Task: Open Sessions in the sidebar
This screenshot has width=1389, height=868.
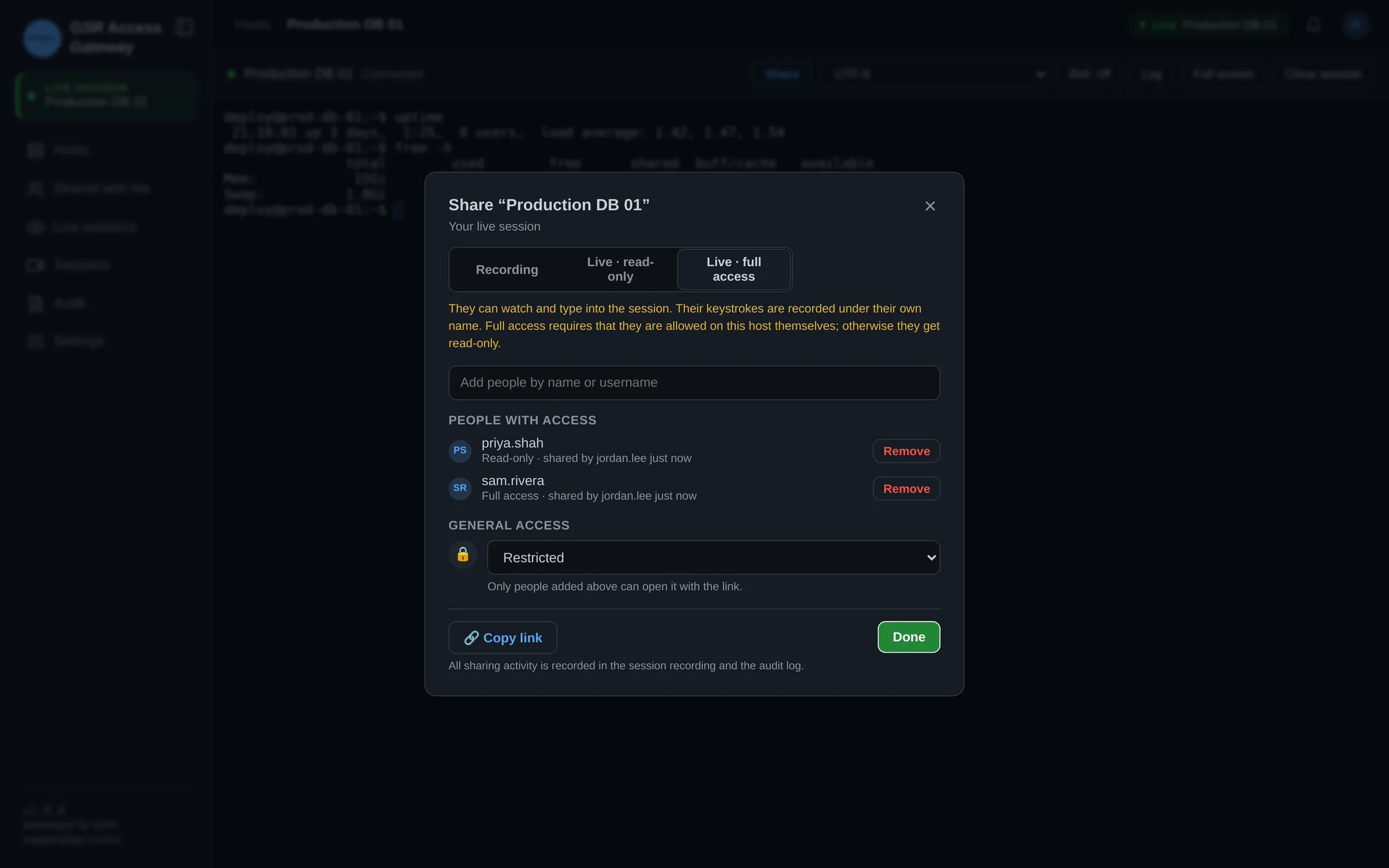Action: (107, 265)
